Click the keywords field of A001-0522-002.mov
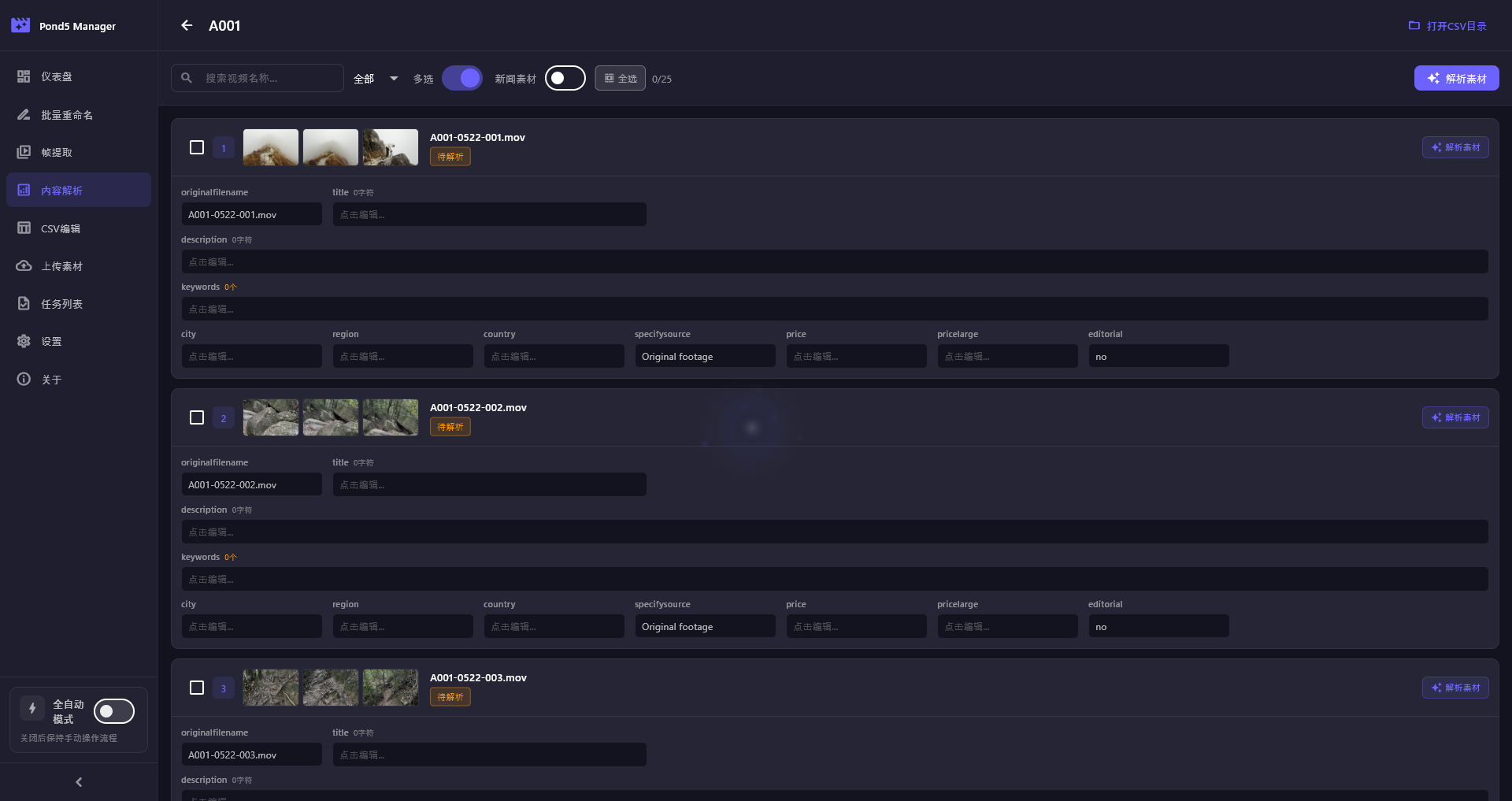The width and height of the screenshot is (1512, 801). point(835,579)
